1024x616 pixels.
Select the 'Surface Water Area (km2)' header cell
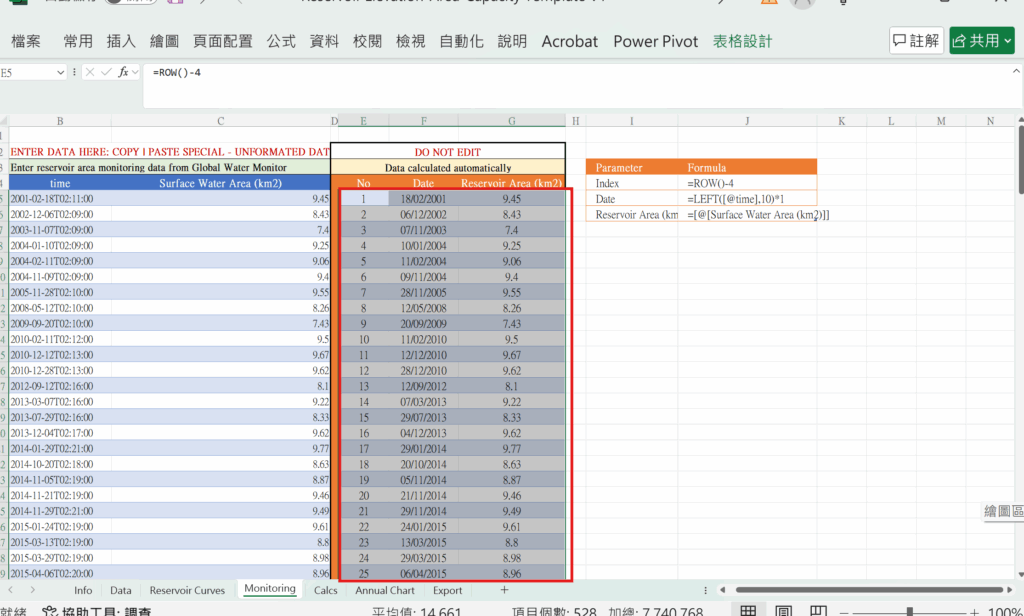221,184
